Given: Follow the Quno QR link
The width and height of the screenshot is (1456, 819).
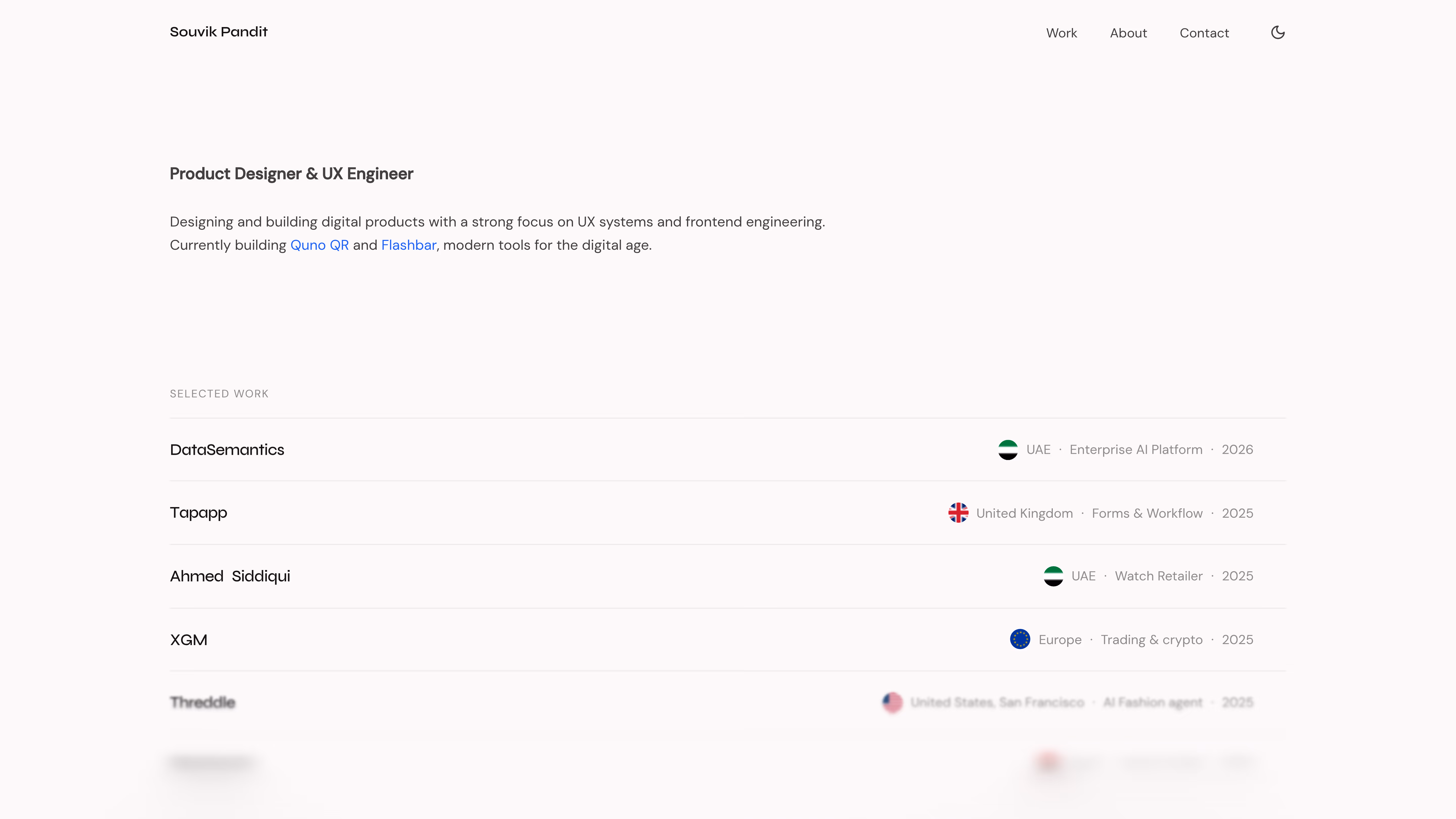Looking at the screenshot, I should 319,245.
